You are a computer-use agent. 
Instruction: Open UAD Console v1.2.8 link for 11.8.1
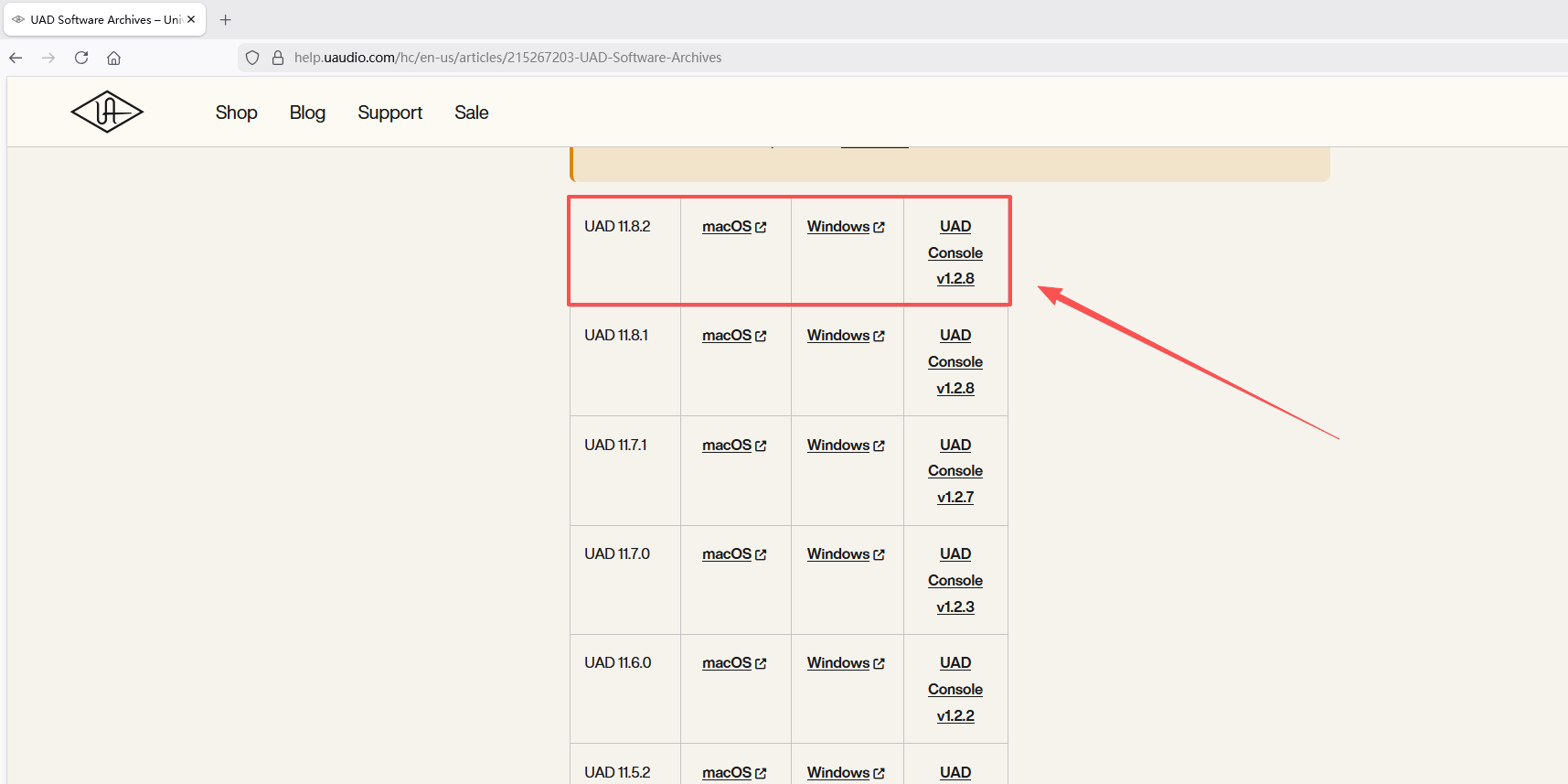tap(955, 362)
